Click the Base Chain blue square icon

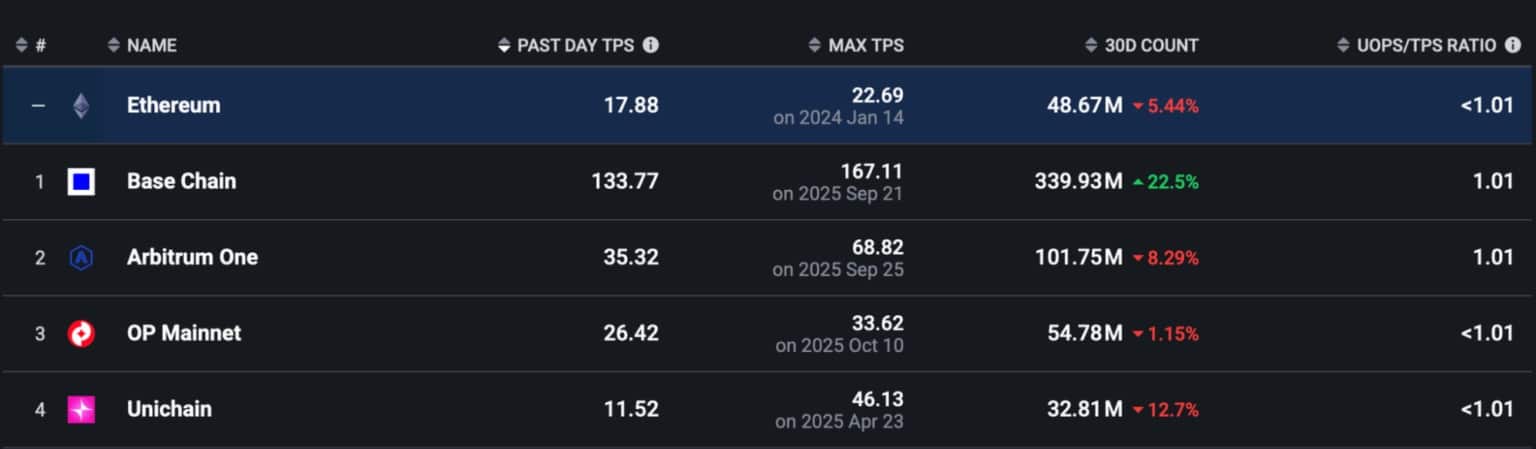81,182
